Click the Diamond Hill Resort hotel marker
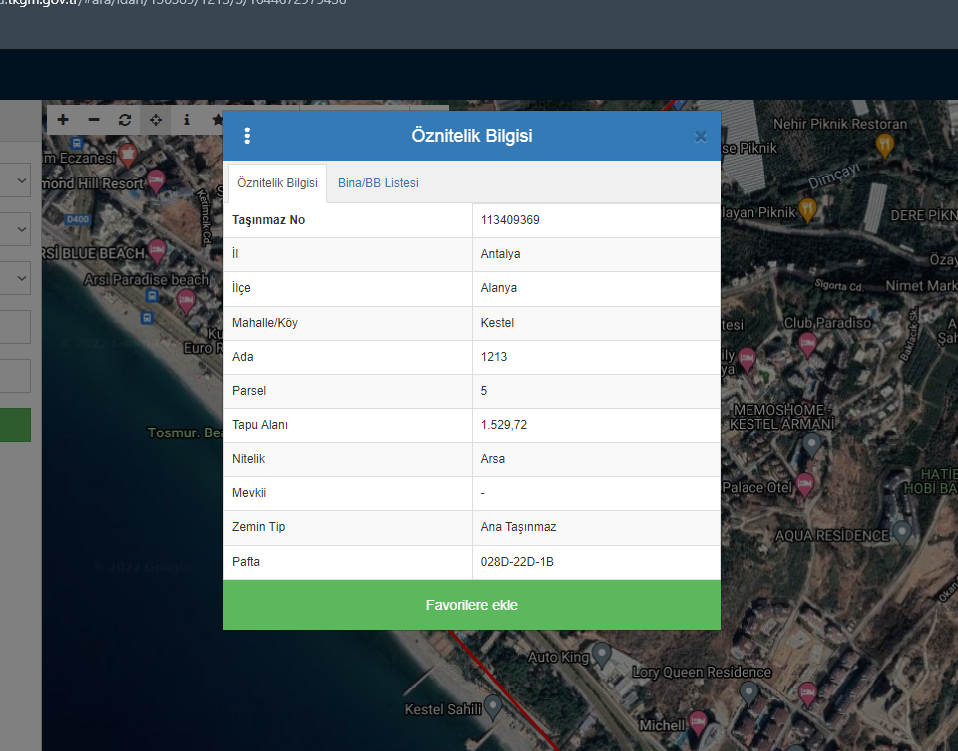Image resolution: width=958 pixels, height=751 pixels. point(156,181)
